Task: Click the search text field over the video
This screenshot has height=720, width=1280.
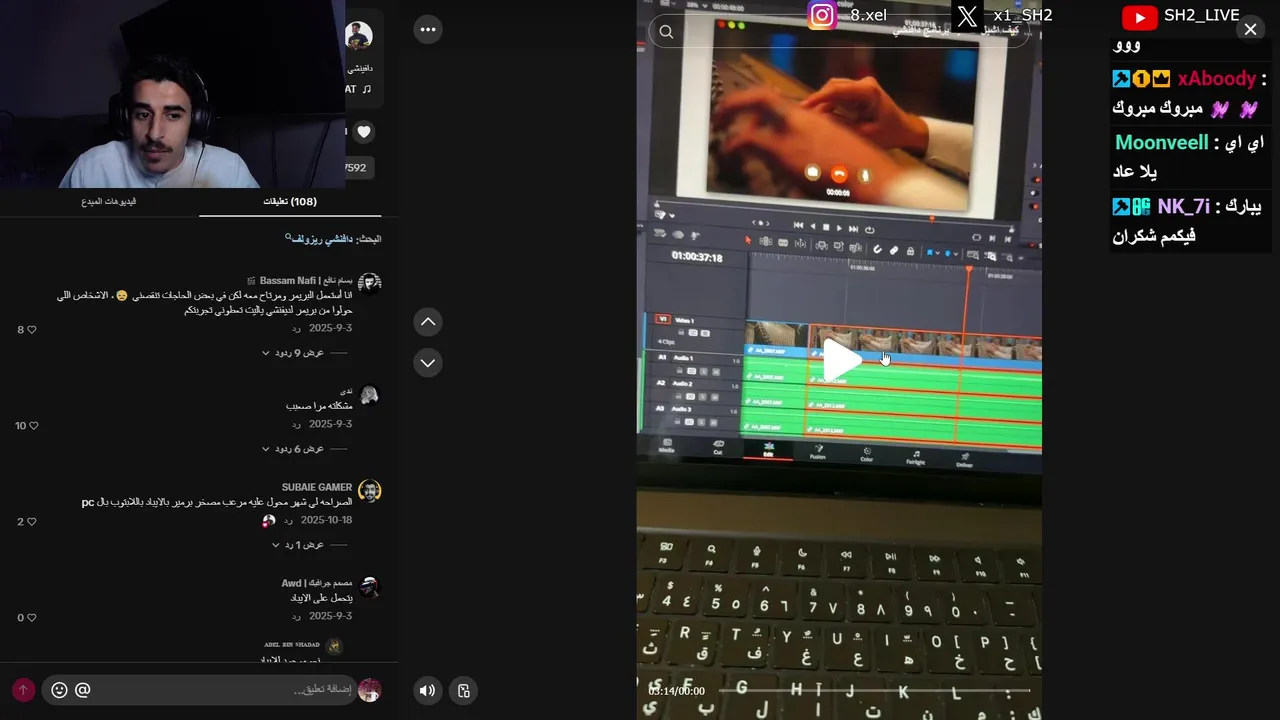Action: click(840, 32)
